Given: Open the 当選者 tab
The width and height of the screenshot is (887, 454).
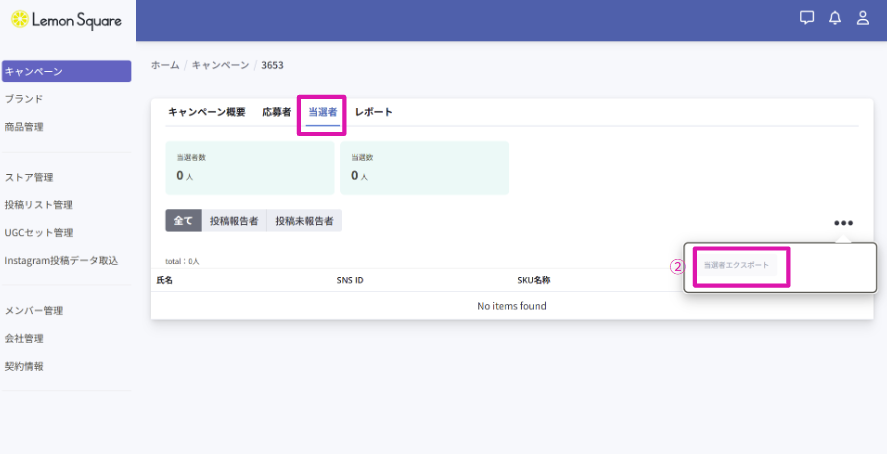Looking at the screenshot, I should click(x=322, y=112).
